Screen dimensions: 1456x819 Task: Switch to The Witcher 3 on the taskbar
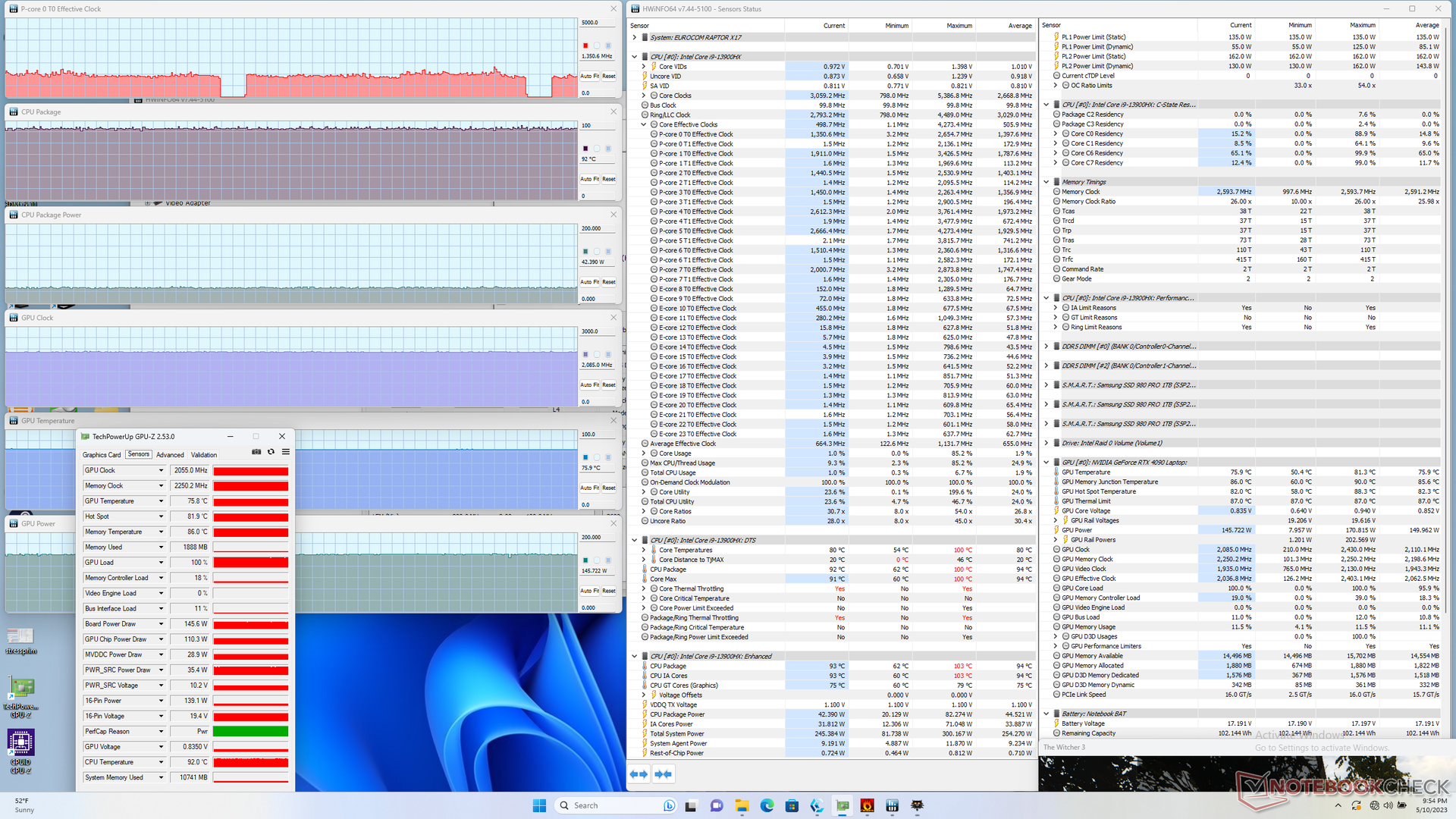[918, 805]
